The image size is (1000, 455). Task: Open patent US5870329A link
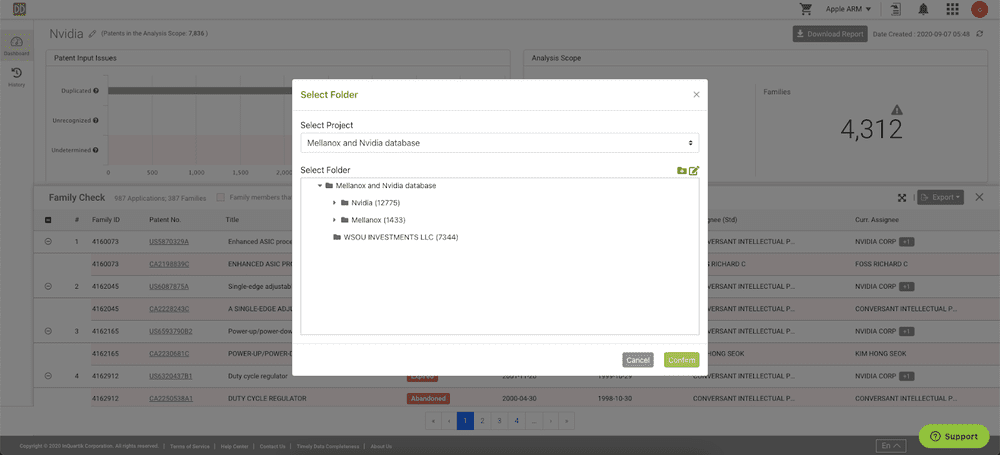click(169, 242)
